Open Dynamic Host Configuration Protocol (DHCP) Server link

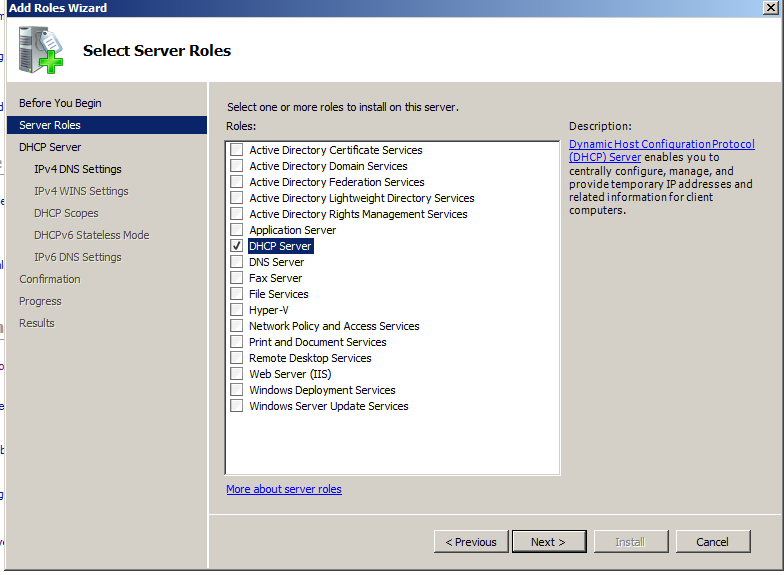(662, 150)
